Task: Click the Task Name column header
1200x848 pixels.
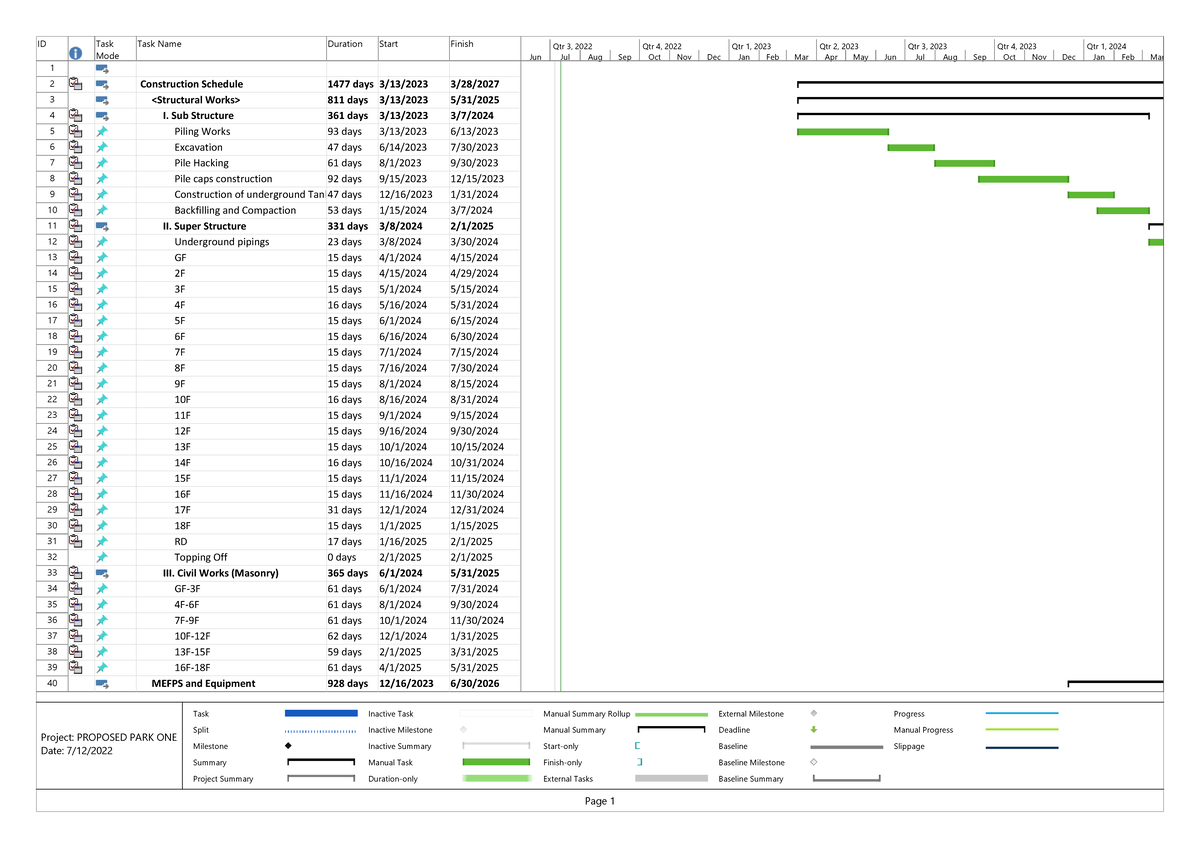Action: (160, 43)
